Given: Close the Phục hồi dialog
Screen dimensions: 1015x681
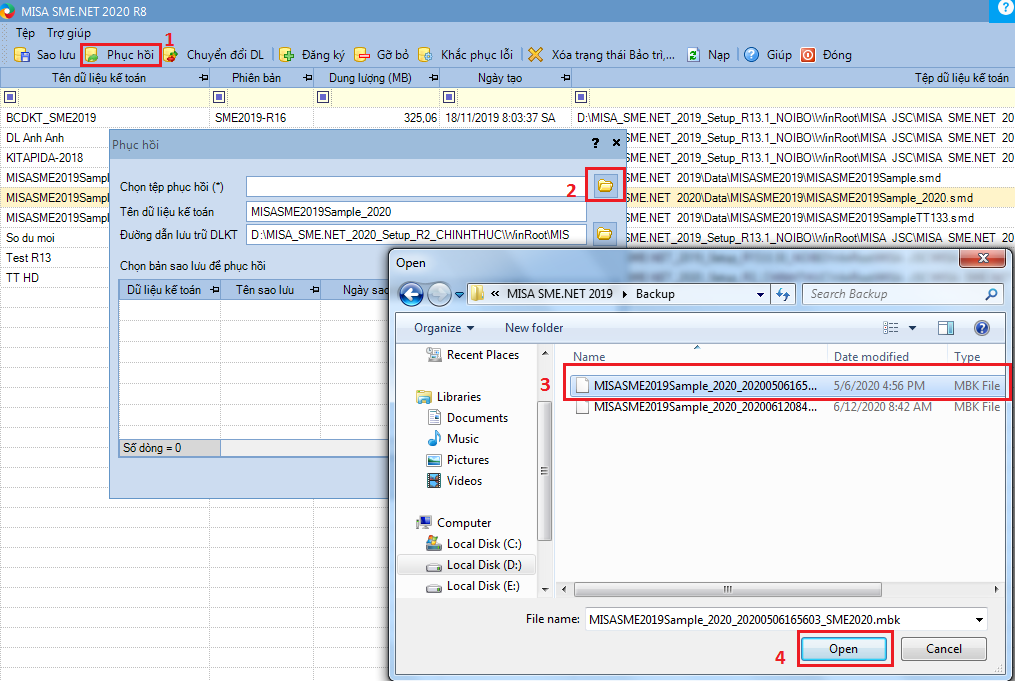Looking at the screenshot, I should click(616, 143).
